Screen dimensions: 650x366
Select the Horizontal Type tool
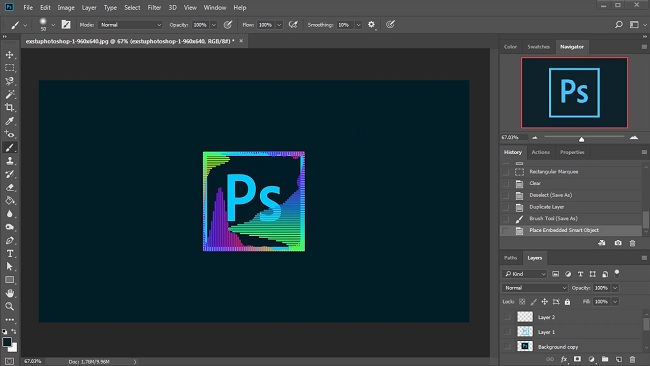coord(10,254)
